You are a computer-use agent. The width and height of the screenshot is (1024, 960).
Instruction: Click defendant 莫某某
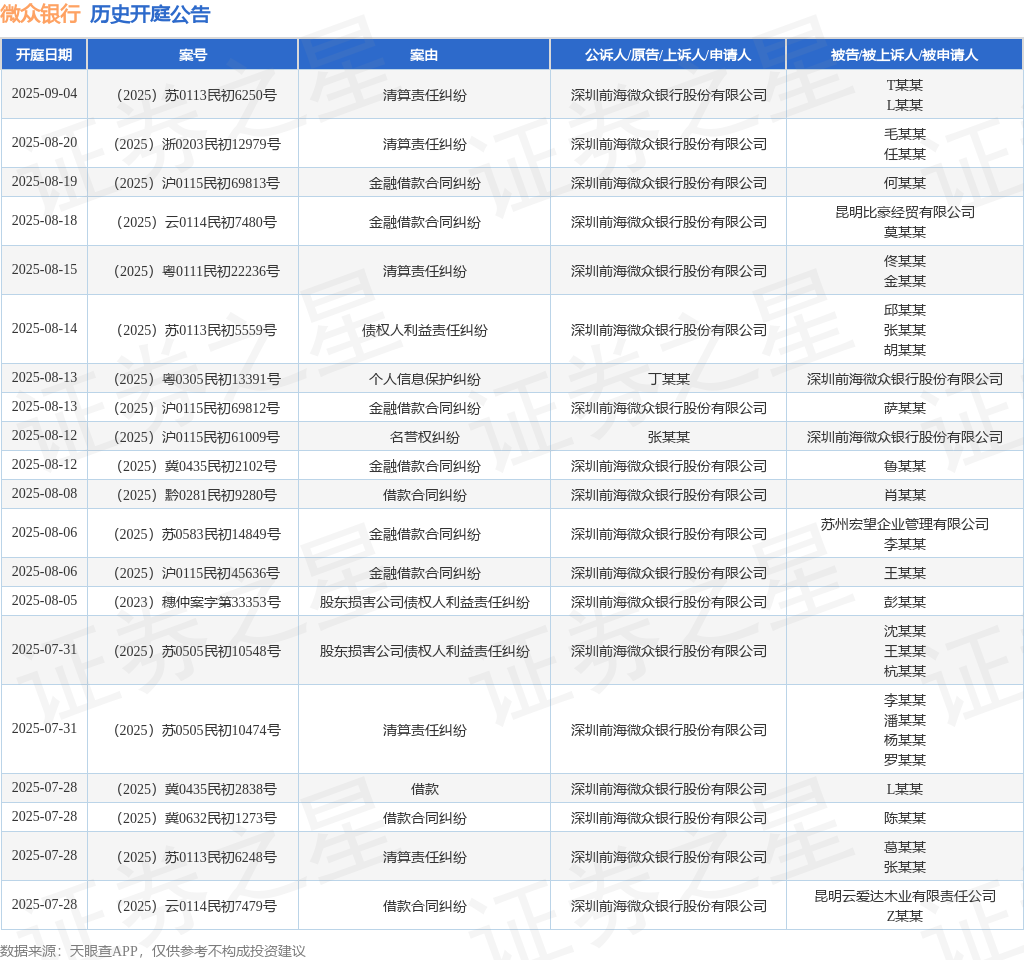click(x=904, y=232)
